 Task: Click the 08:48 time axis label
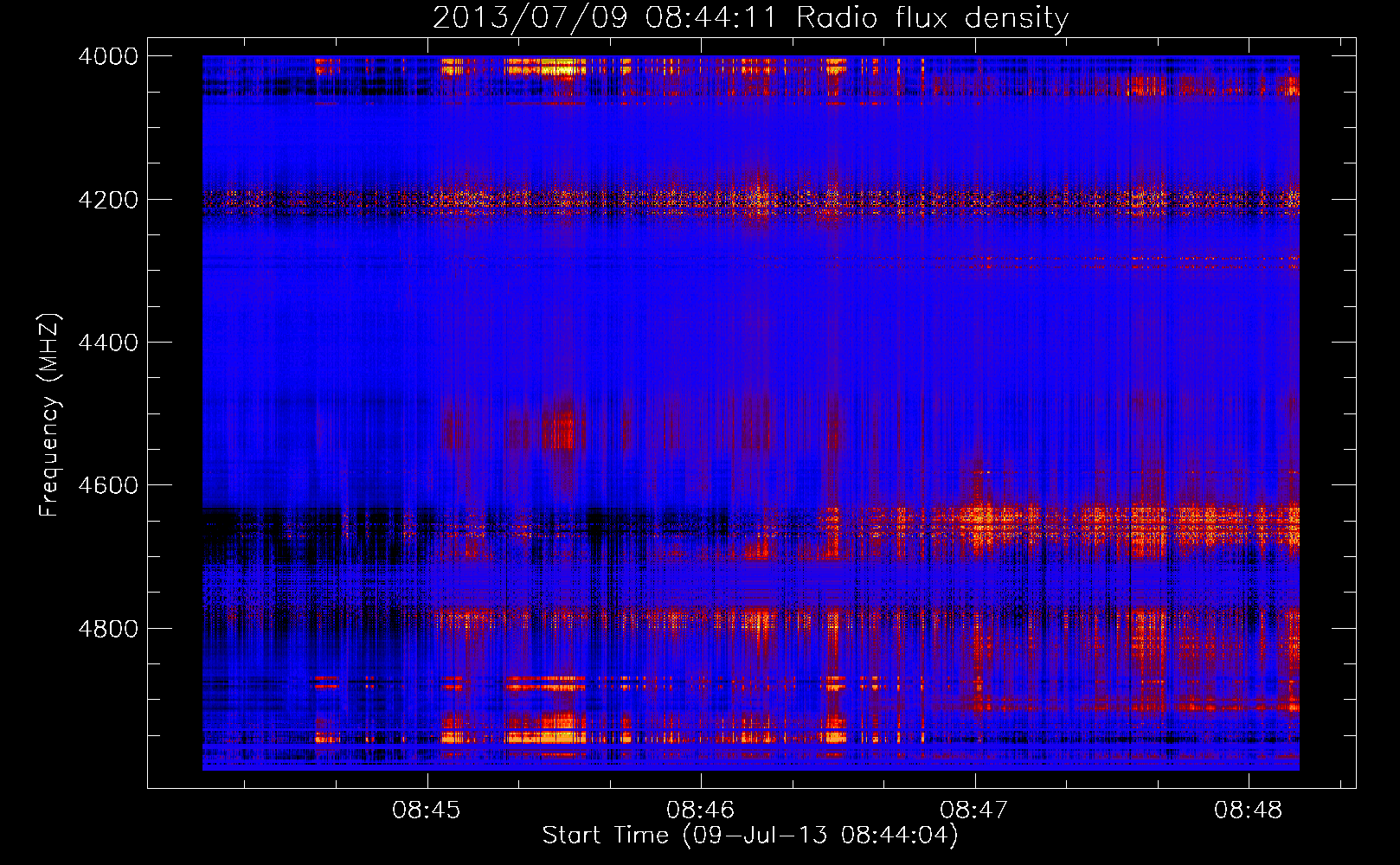[1248, 811]
